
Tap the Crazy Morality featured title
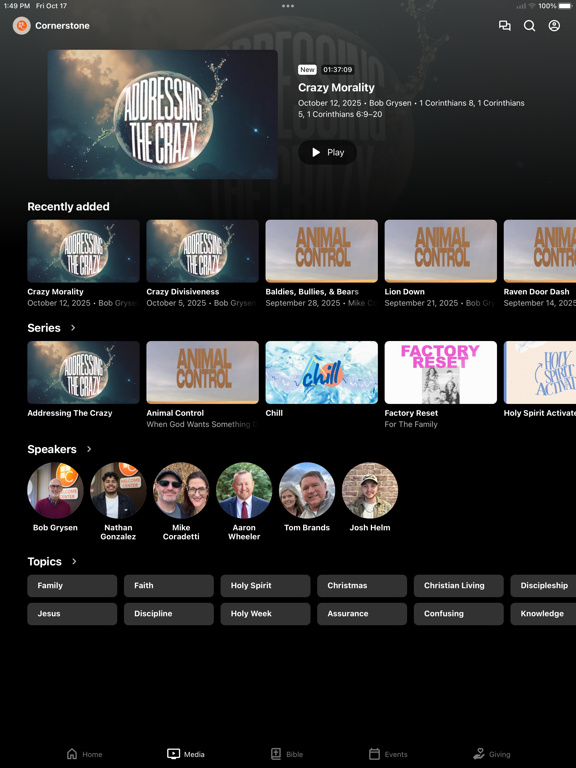[x=336, y=88]
